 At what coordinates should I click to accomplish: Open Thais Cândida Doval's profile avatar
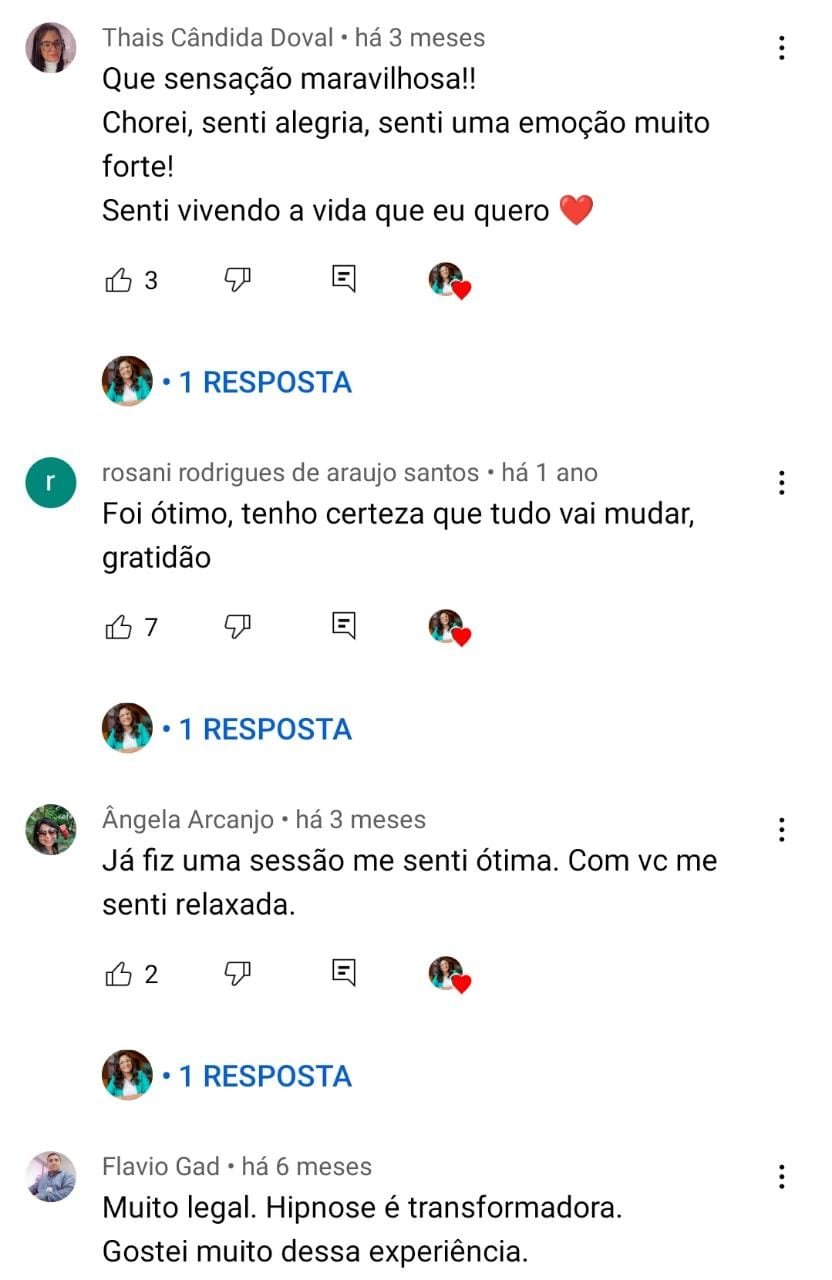[x=50, y=47]
